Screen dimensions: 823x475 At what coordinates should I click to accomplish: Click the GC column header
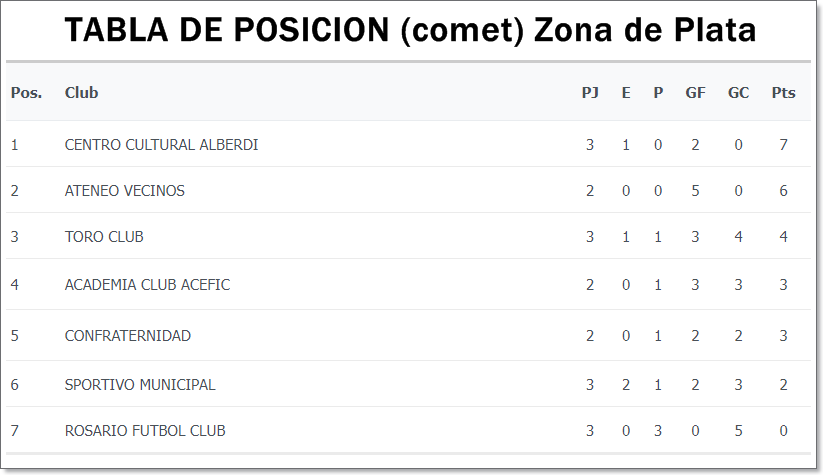pyautogui.click(x=738, y=93)
